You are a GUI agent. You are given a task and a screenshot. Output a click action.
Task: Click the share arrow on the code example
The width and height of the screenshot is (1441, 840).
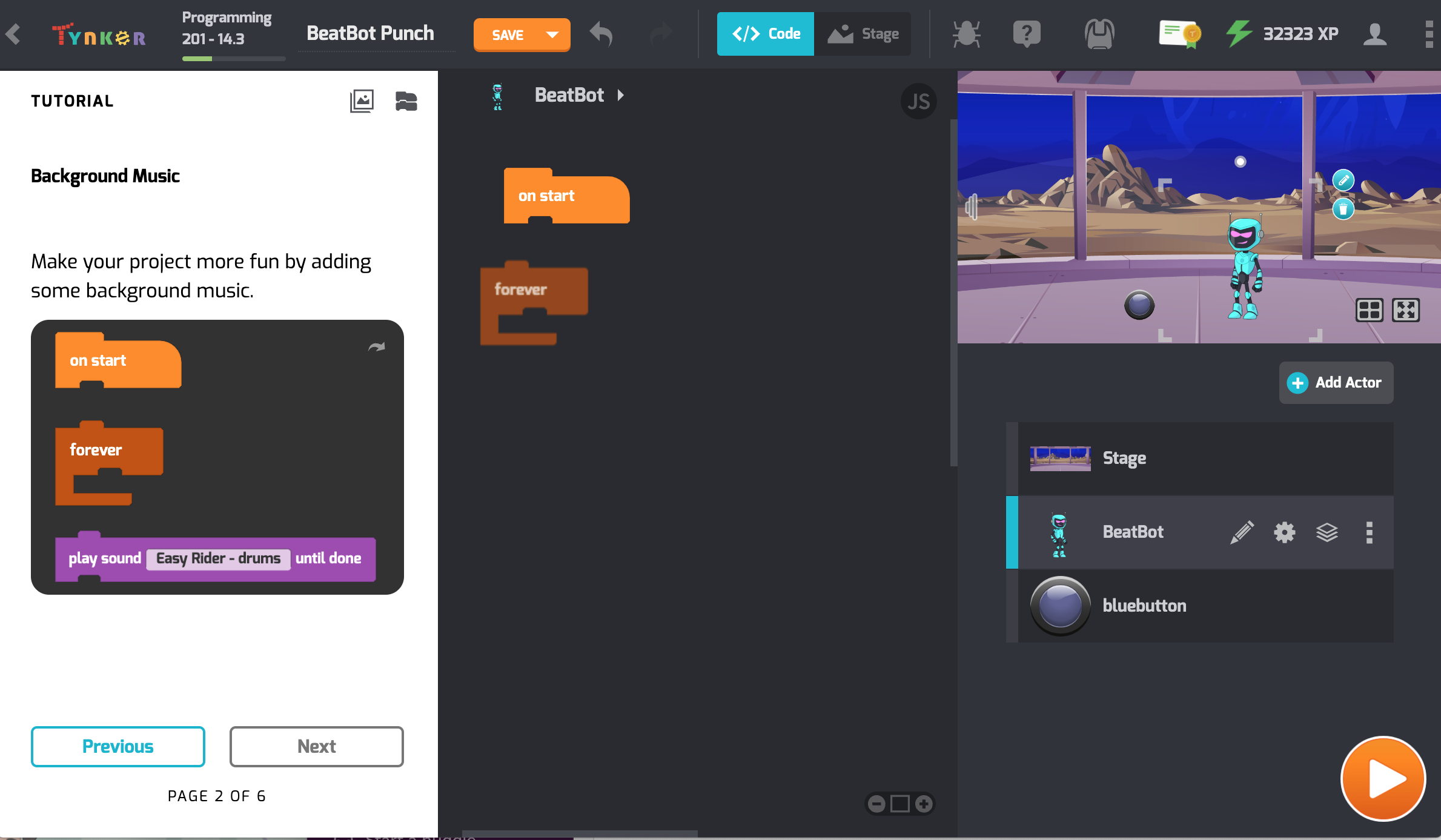point(377,347)
